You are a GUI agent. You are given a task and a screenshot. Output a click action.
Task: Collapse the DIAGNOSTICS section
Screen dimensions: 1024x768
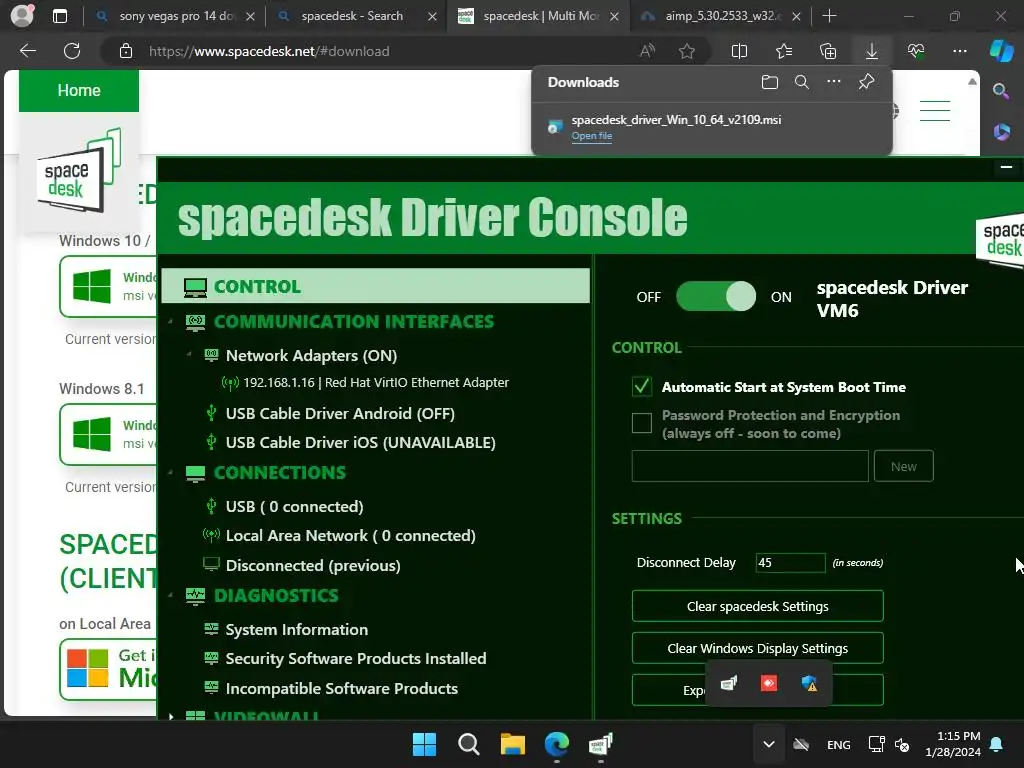[170, 595]
